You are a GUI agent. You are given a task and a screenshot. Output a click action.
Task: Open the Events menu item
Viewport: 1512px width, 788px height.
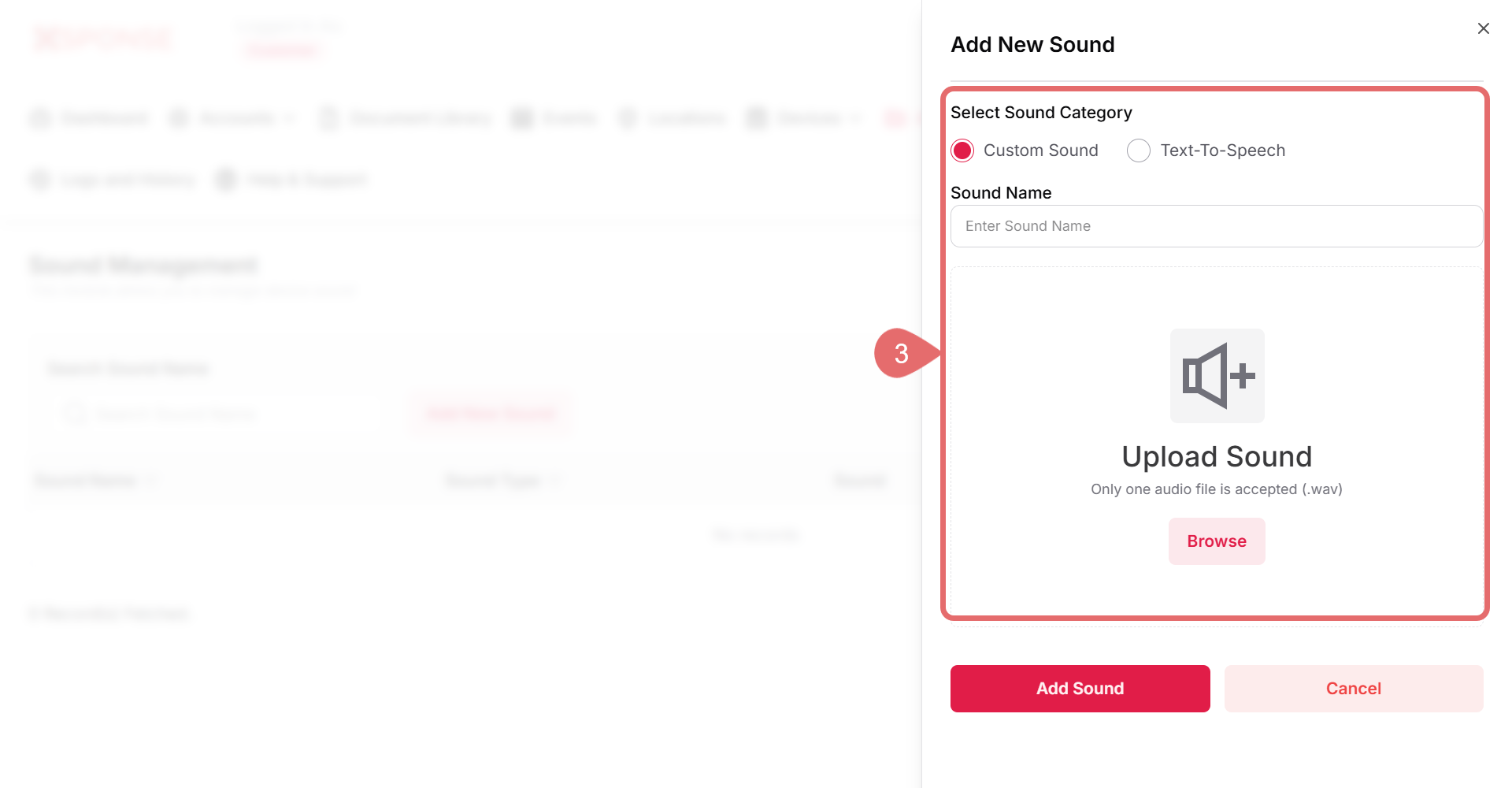pyautogui.click(x=569, y=119)
